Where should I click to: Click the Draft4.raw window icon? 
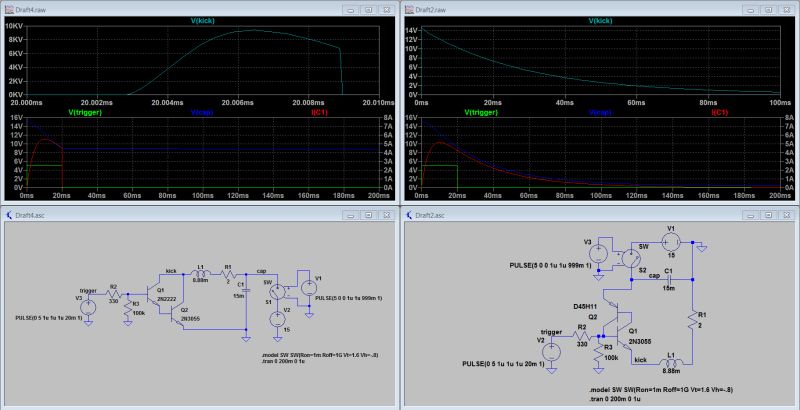(x=9, y=9)
